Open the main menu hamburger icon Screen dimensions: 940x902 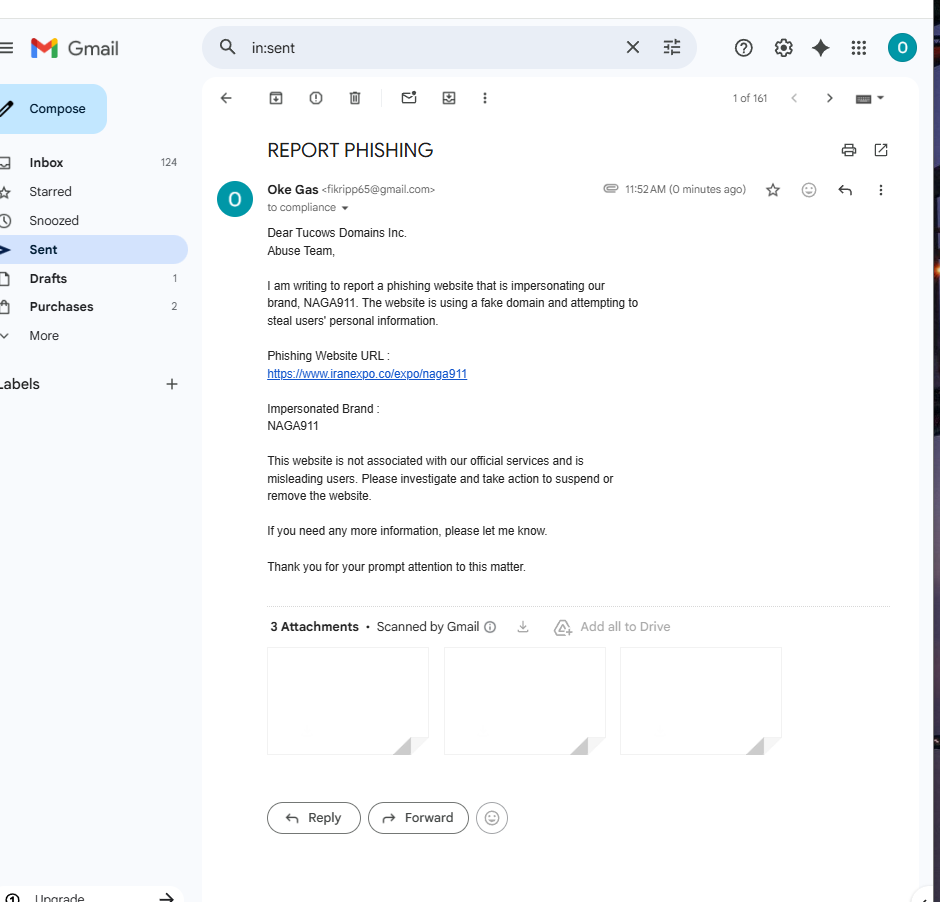[6, 48]
